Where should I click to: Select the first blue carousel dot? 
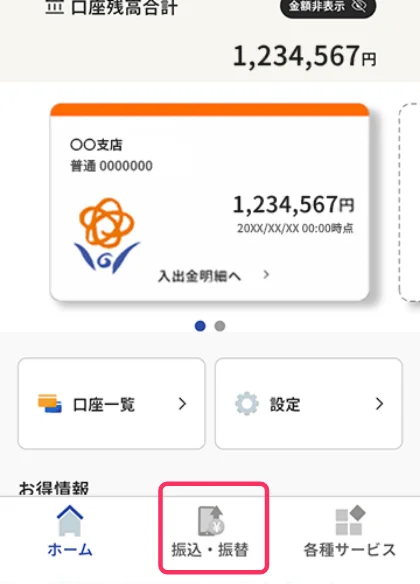[x=200, y=326]
